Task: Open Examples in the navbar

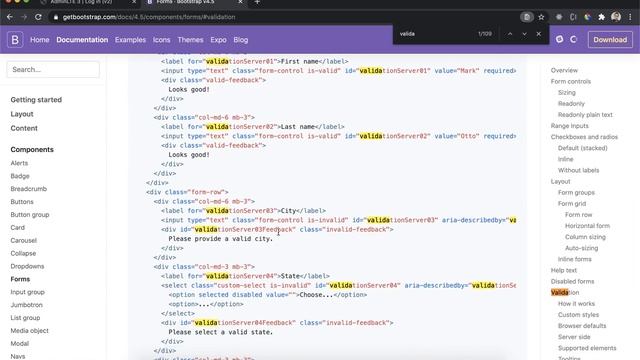Action: click(x=130, y=40)
